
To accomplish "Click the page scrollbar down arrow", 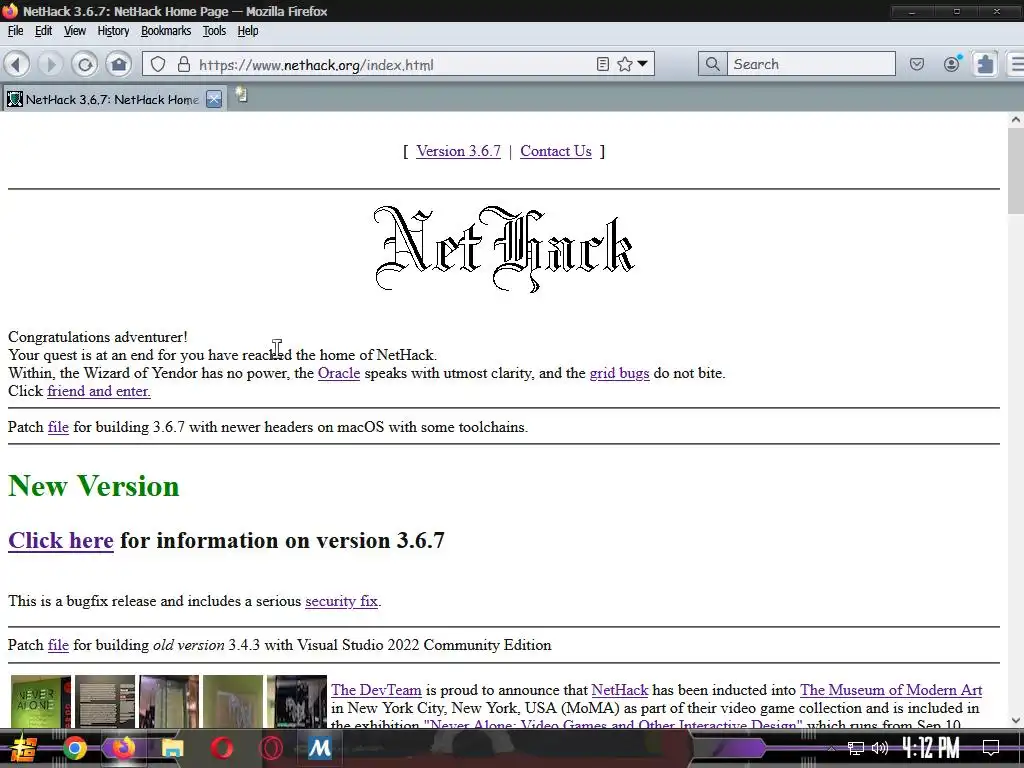I will click(1016, 720).
